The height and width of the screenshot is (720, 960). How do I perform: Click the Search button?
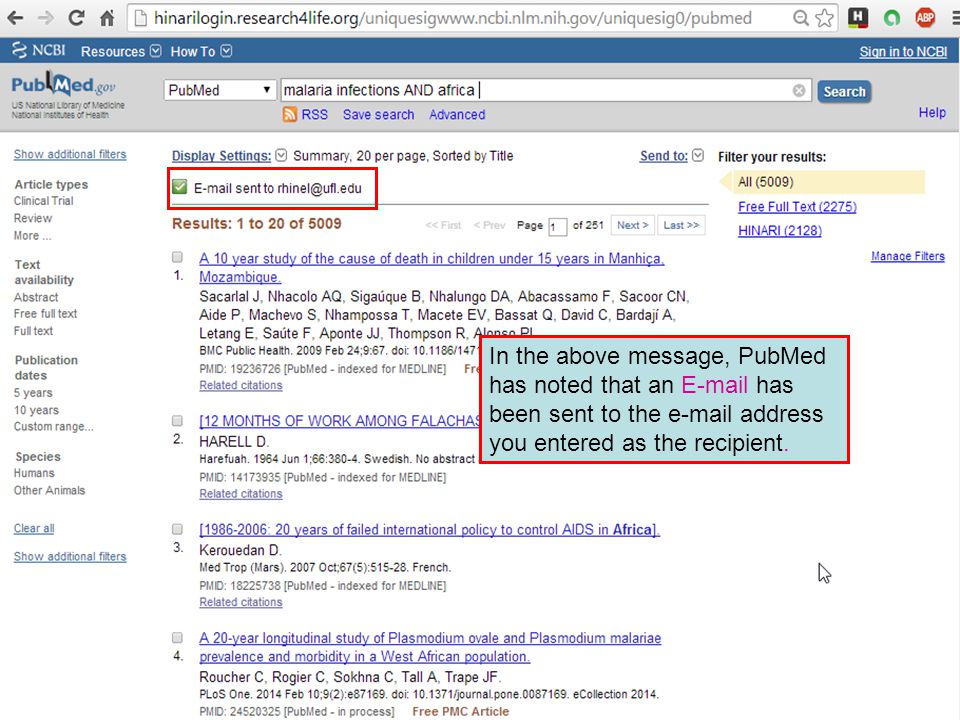coord(844,91)
